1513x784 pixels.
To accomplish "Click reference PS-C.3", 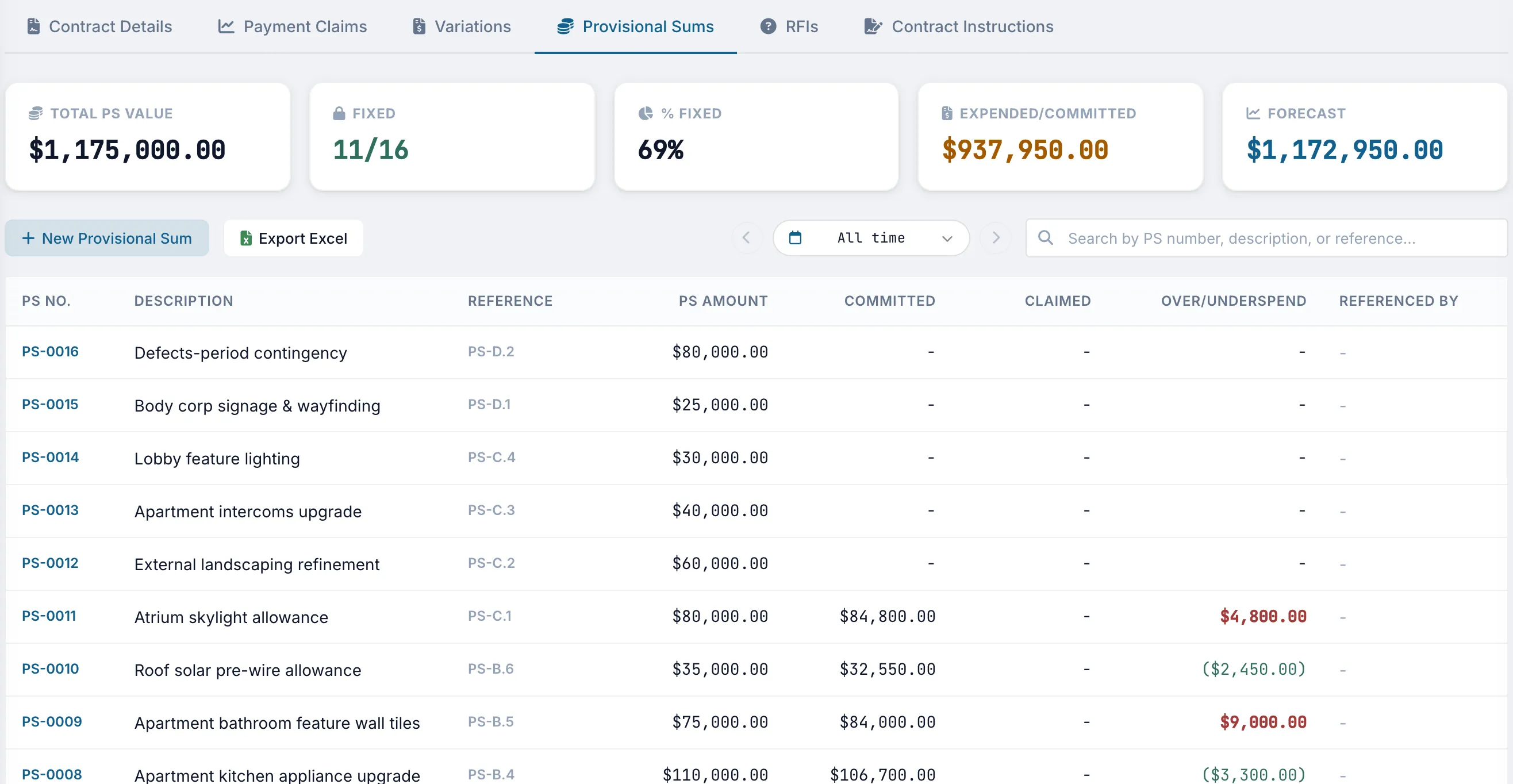I will tap(491, 510).
